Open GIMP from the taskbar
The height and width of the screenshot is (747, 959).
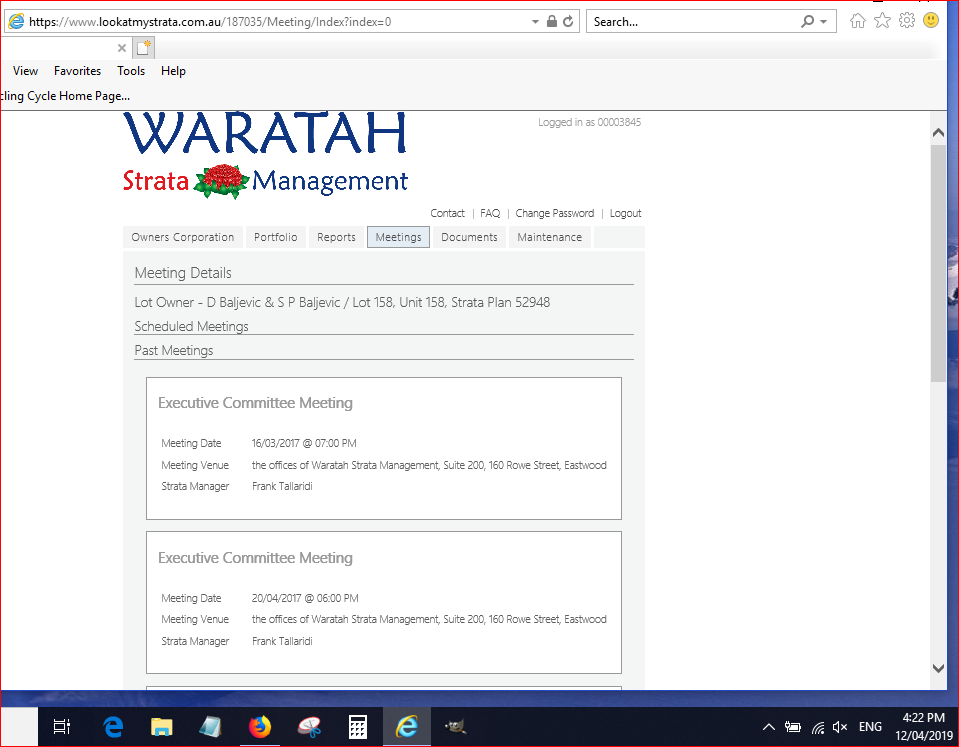[456, 727]
